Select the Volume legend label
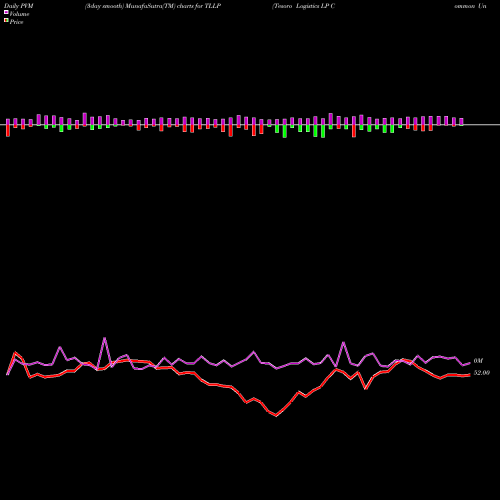The height and width of the screenshot is (500, 500). (19, 14)
